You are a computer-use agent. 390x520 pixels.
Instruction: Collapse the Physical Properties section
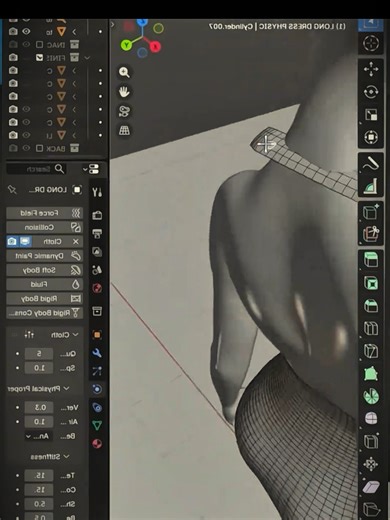click(66, 388)
